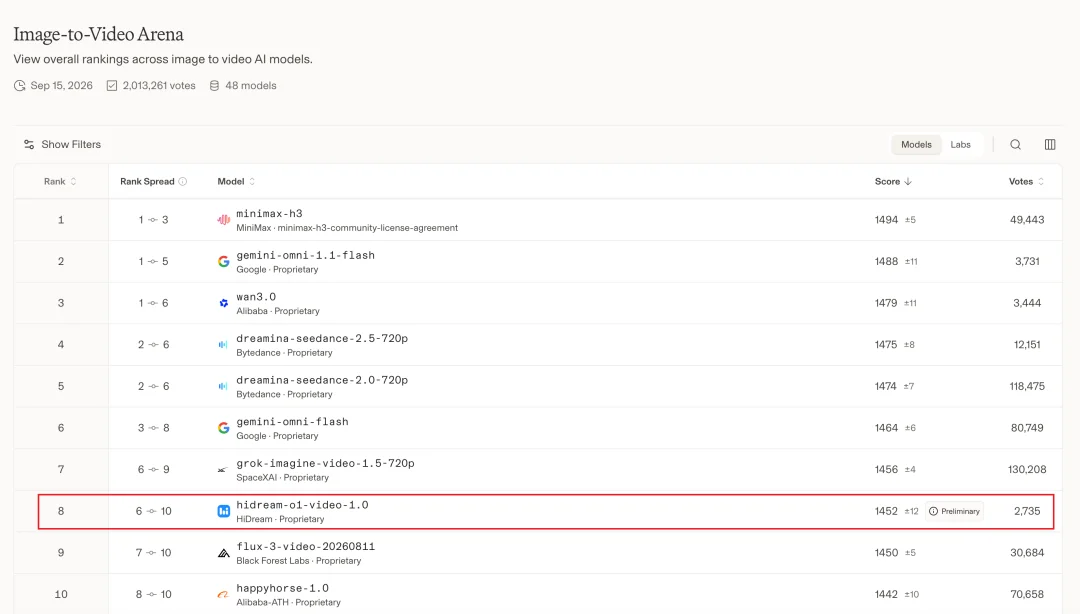Sort by the Votes column header

[x=1026, y=182]
